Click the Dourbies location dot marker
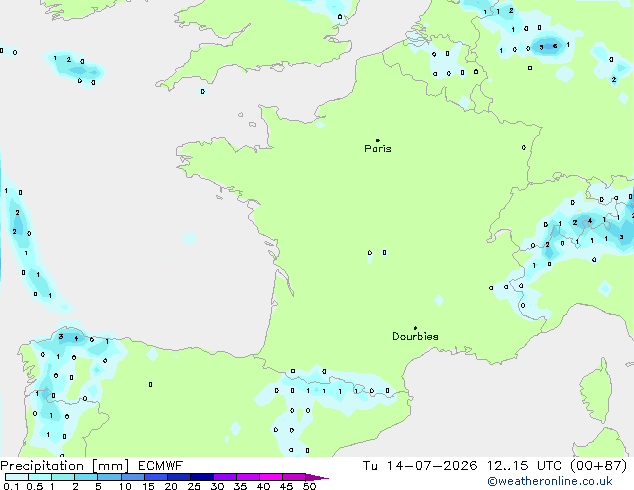634x490 pixels. point(415,328)
